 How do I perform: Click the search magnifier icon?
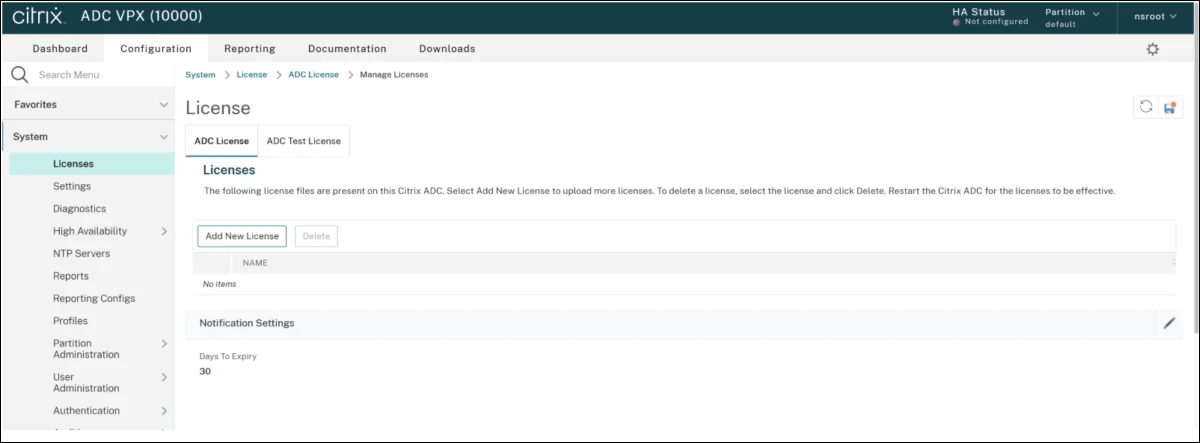point(19,75)
